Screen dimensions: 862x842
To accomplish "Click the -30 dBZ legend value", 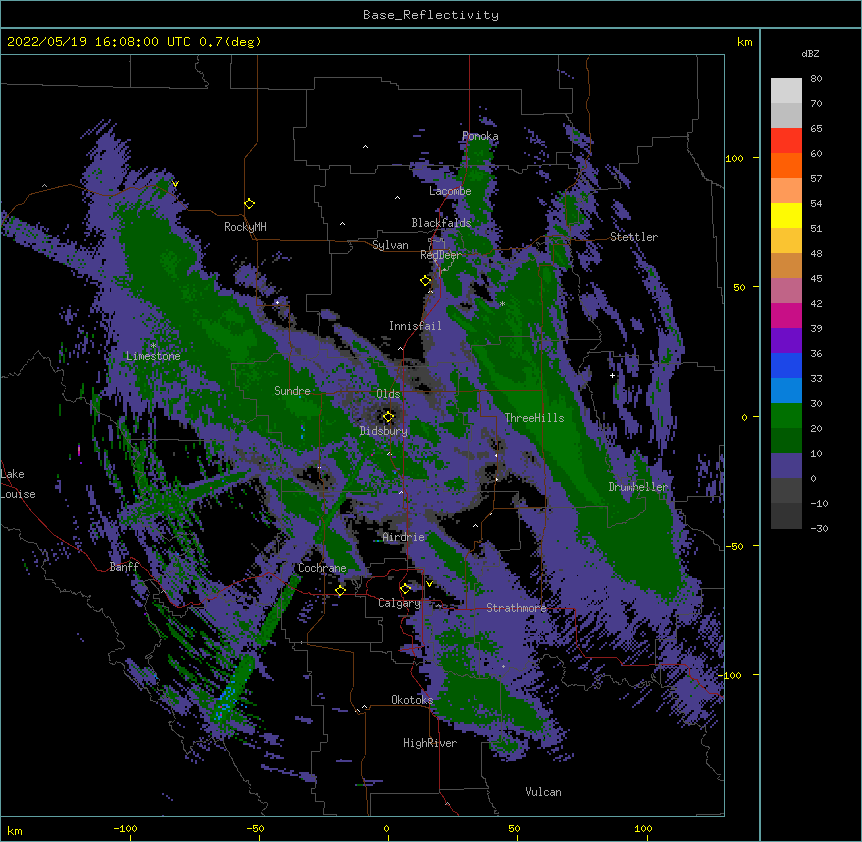I will 819,528.
